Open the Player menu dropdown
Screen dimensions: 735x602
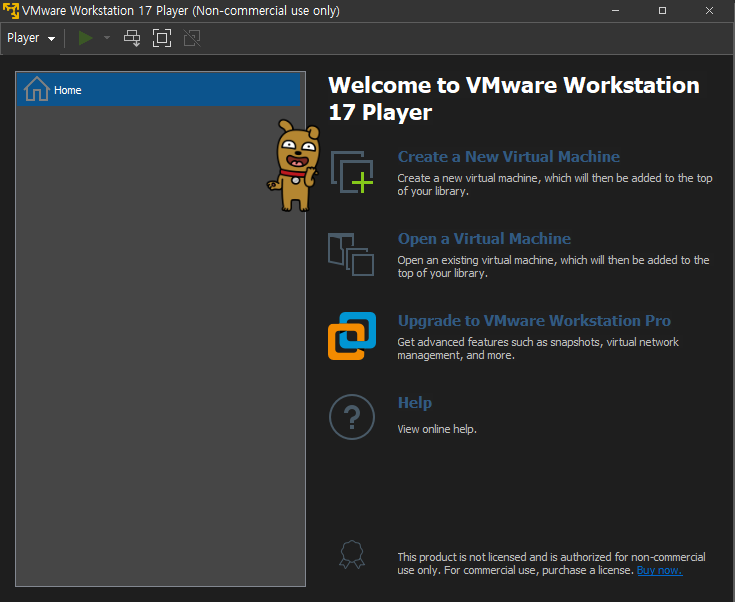(x=31, y=38)
